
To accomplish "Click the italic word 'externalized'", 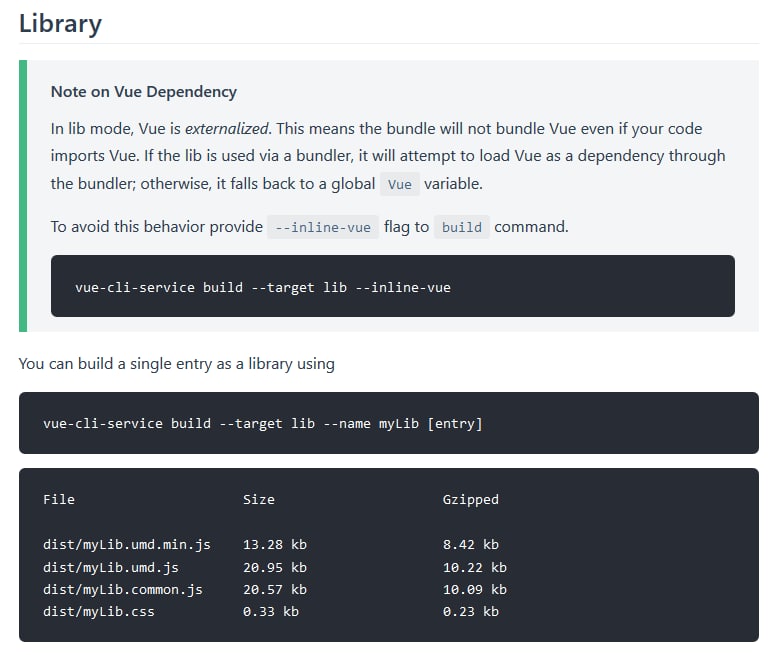I will [226, 129].
